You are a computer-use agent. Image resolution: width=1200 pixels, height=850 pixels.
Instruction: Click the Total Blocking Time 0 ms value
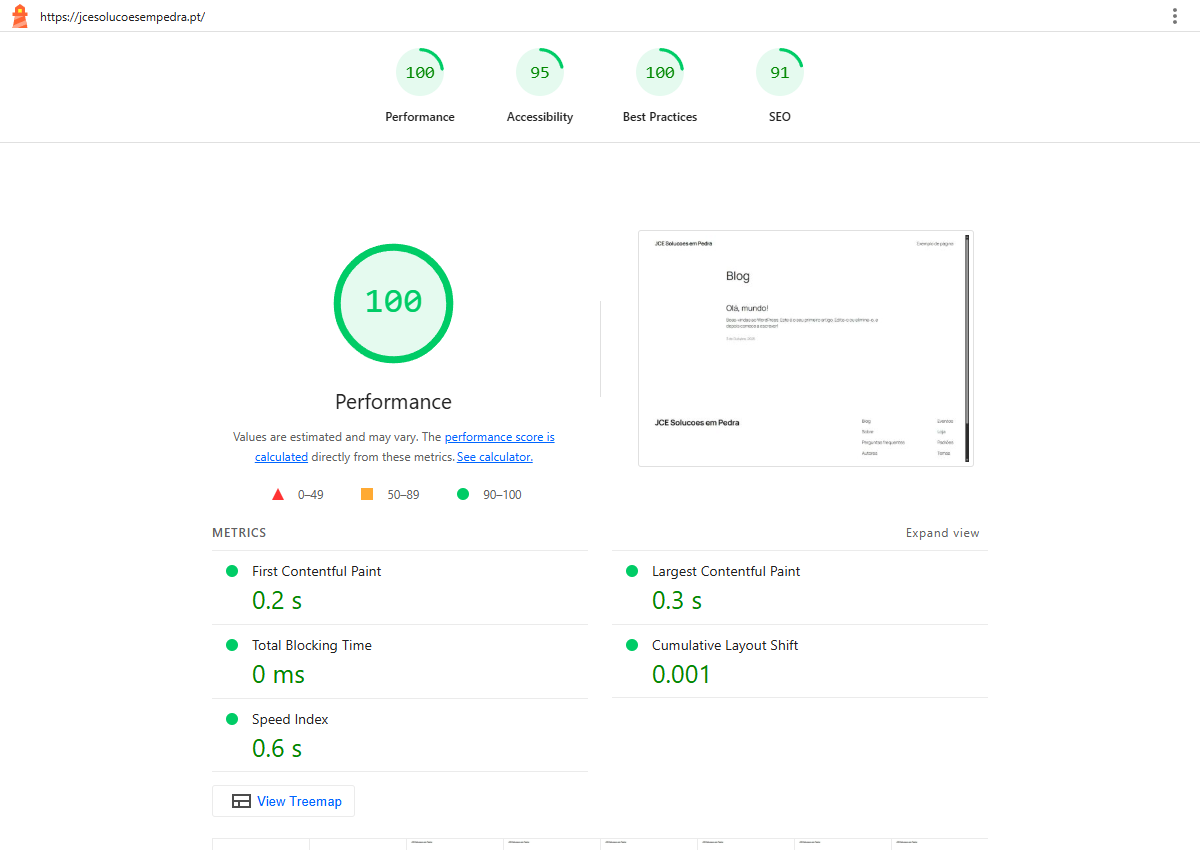tap(278, 675)
